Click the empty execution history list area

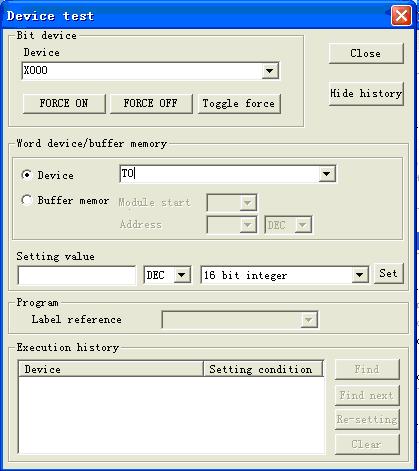pyautogui.click(x=171, y=415)
